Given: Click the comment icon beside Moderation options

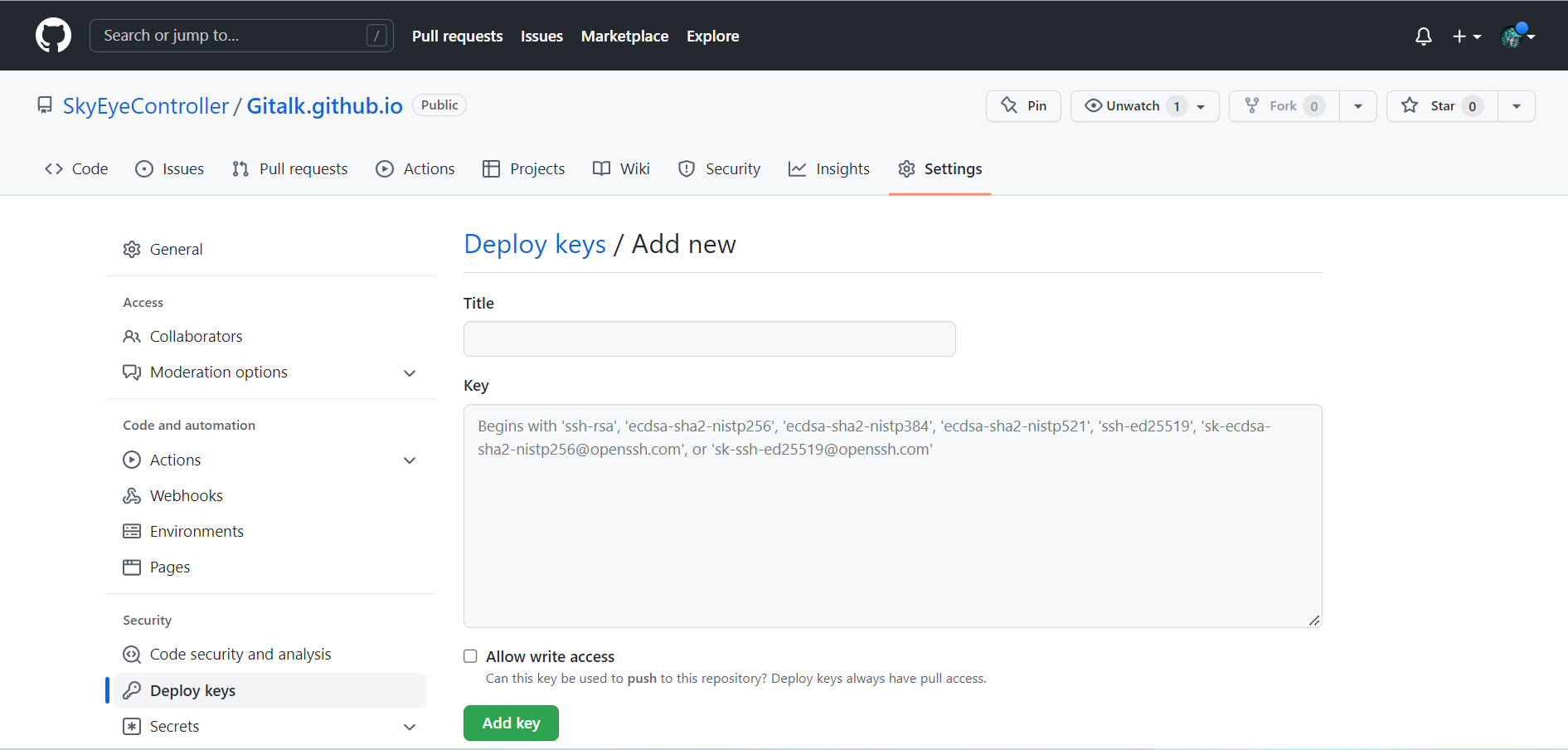Looking at the screenshot, I should click(132, 373).
